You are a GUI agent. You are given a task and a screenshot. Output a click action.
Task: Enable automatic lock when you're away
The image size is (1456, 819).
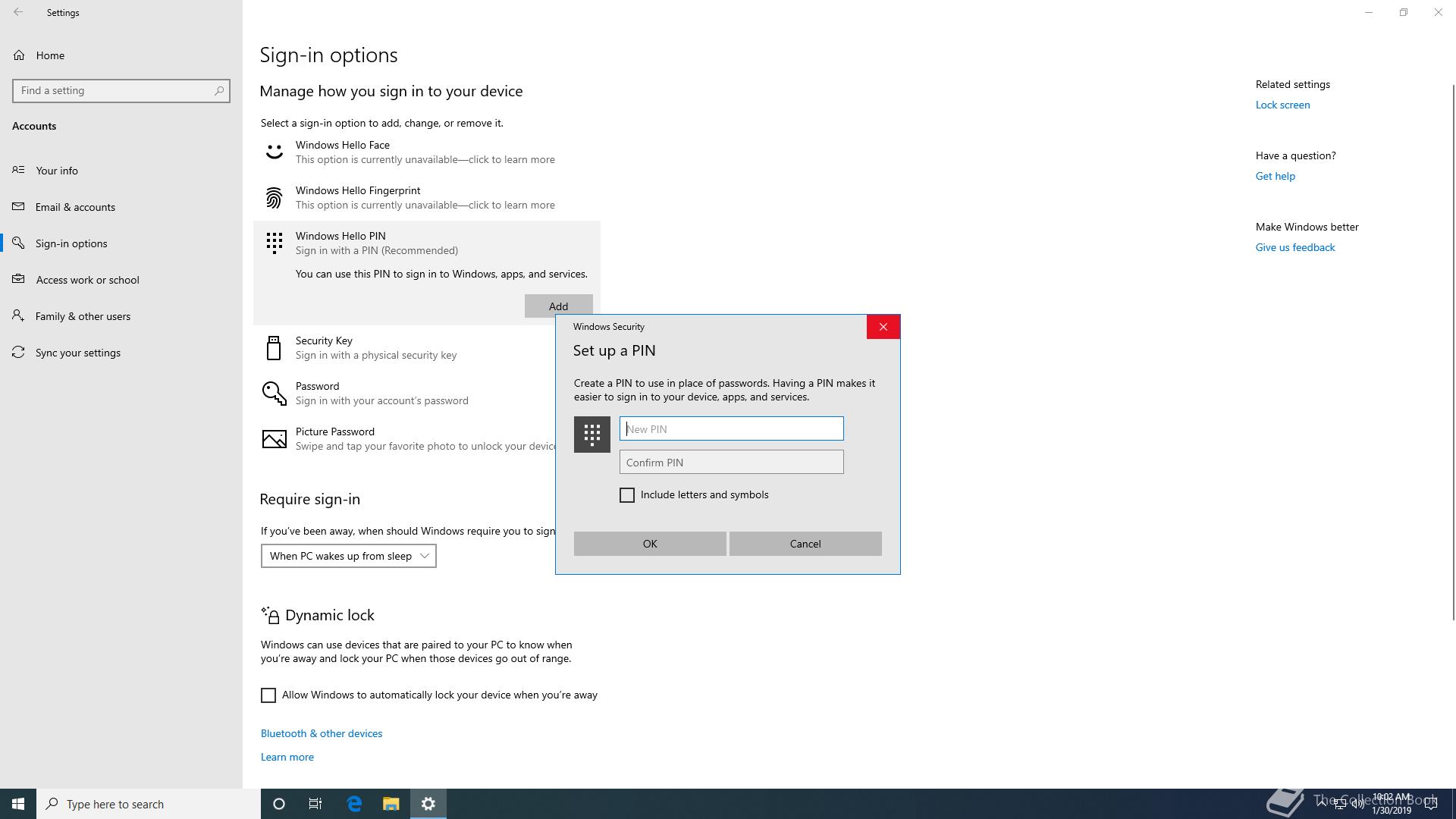pos(268,695)
